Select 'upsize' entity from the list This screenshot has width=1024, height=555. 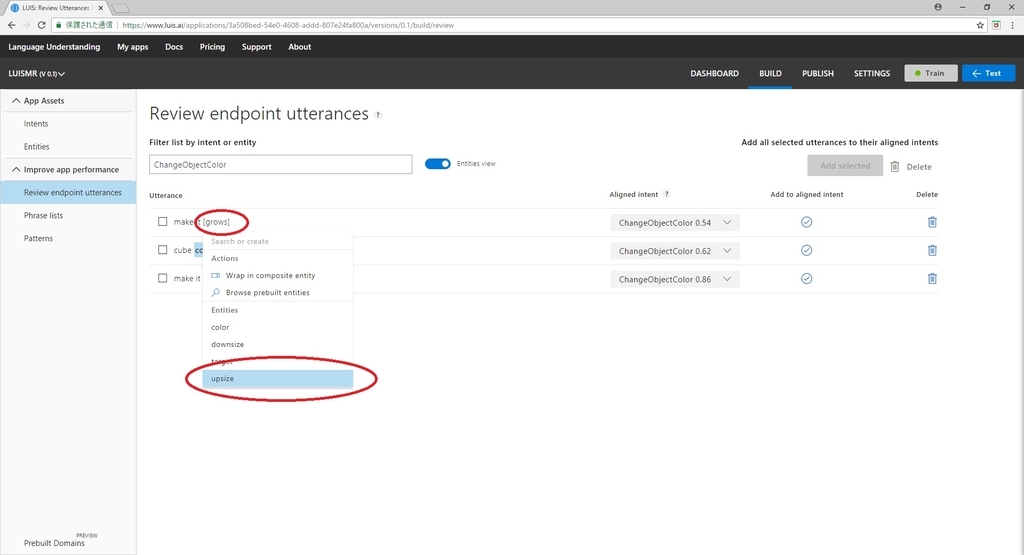278,379
